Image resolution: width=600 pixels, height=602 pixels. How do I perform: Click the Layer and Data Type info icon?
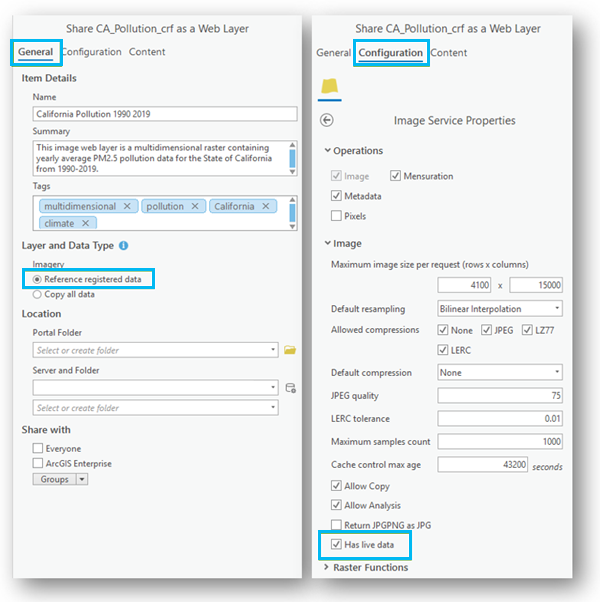[123, 246]
